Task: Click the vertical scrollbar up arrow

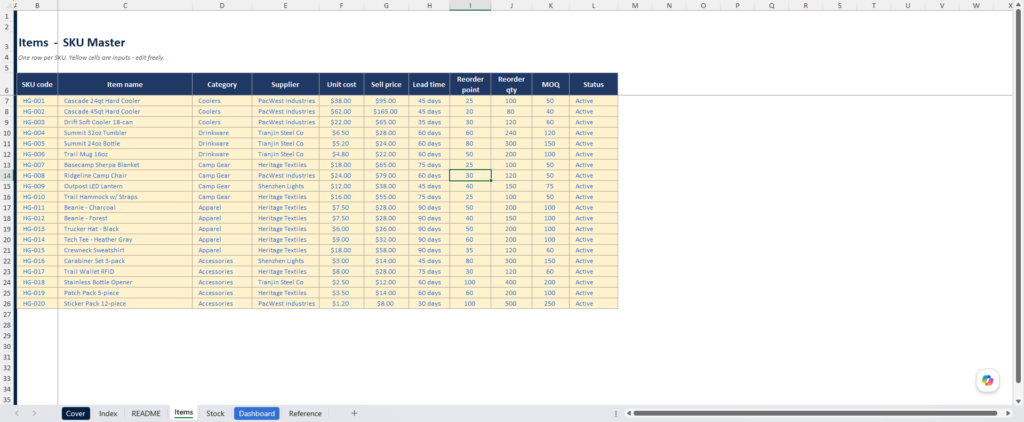Action: pyautogui.click(x=1019, y=5)
